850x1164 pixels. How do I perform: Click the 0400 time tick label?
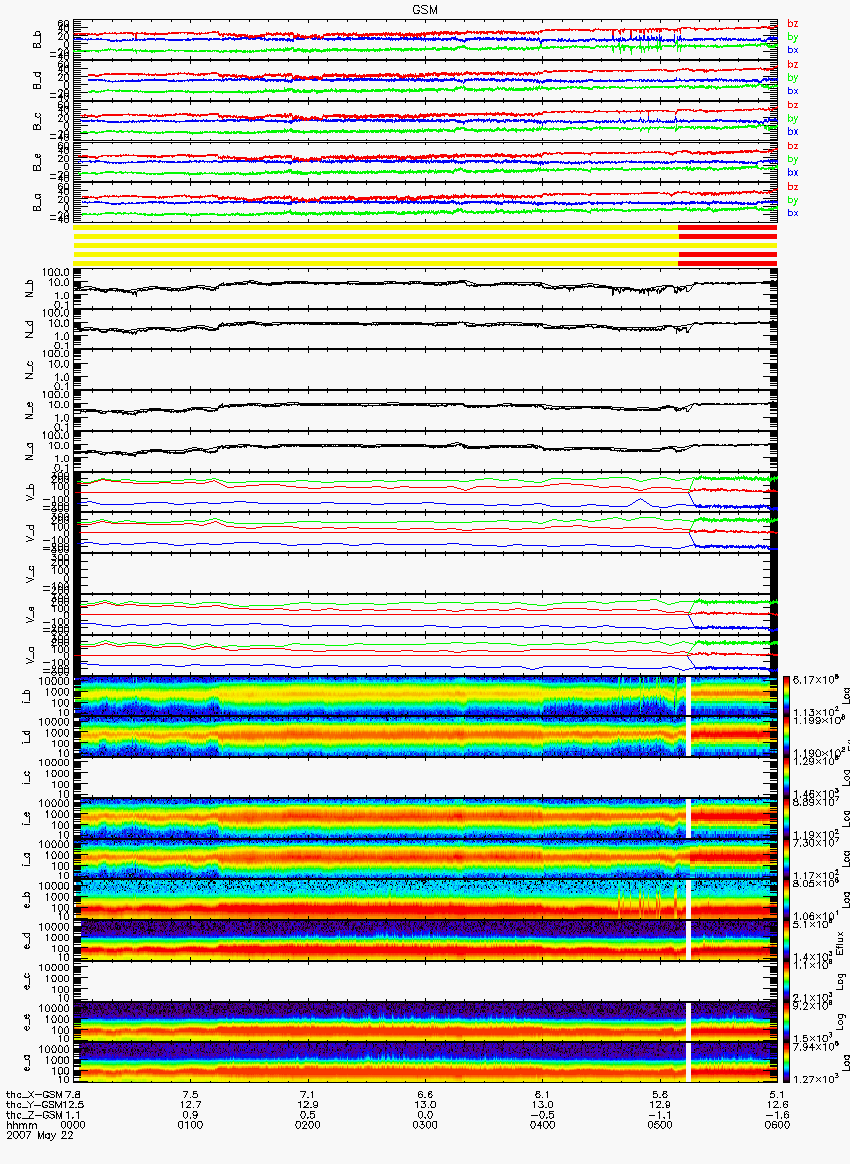coord(542,1125)
